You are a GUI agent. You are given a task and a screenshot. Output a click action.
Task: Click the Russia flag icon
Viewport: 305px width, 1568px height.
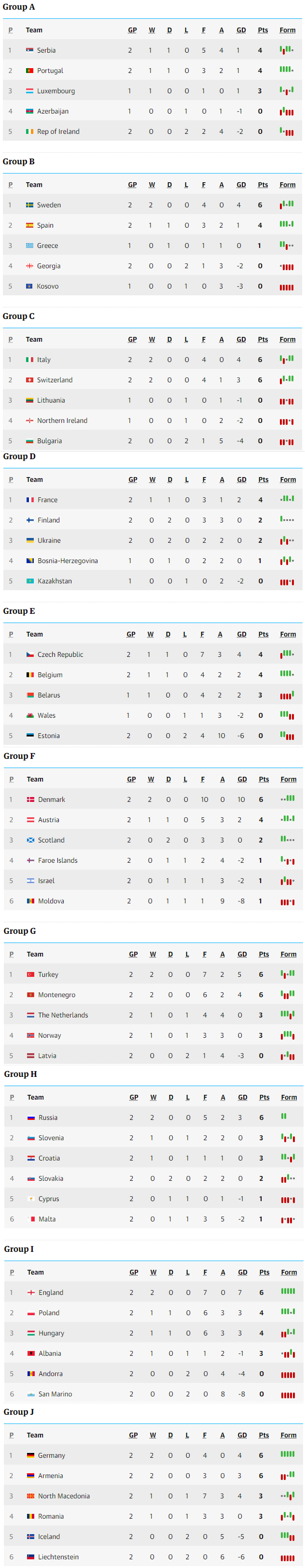[31, 1118]
